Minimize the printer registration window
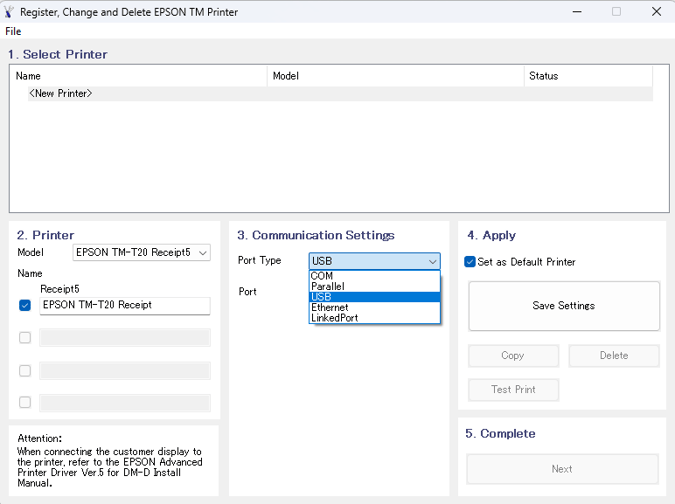 click(577, 12)
